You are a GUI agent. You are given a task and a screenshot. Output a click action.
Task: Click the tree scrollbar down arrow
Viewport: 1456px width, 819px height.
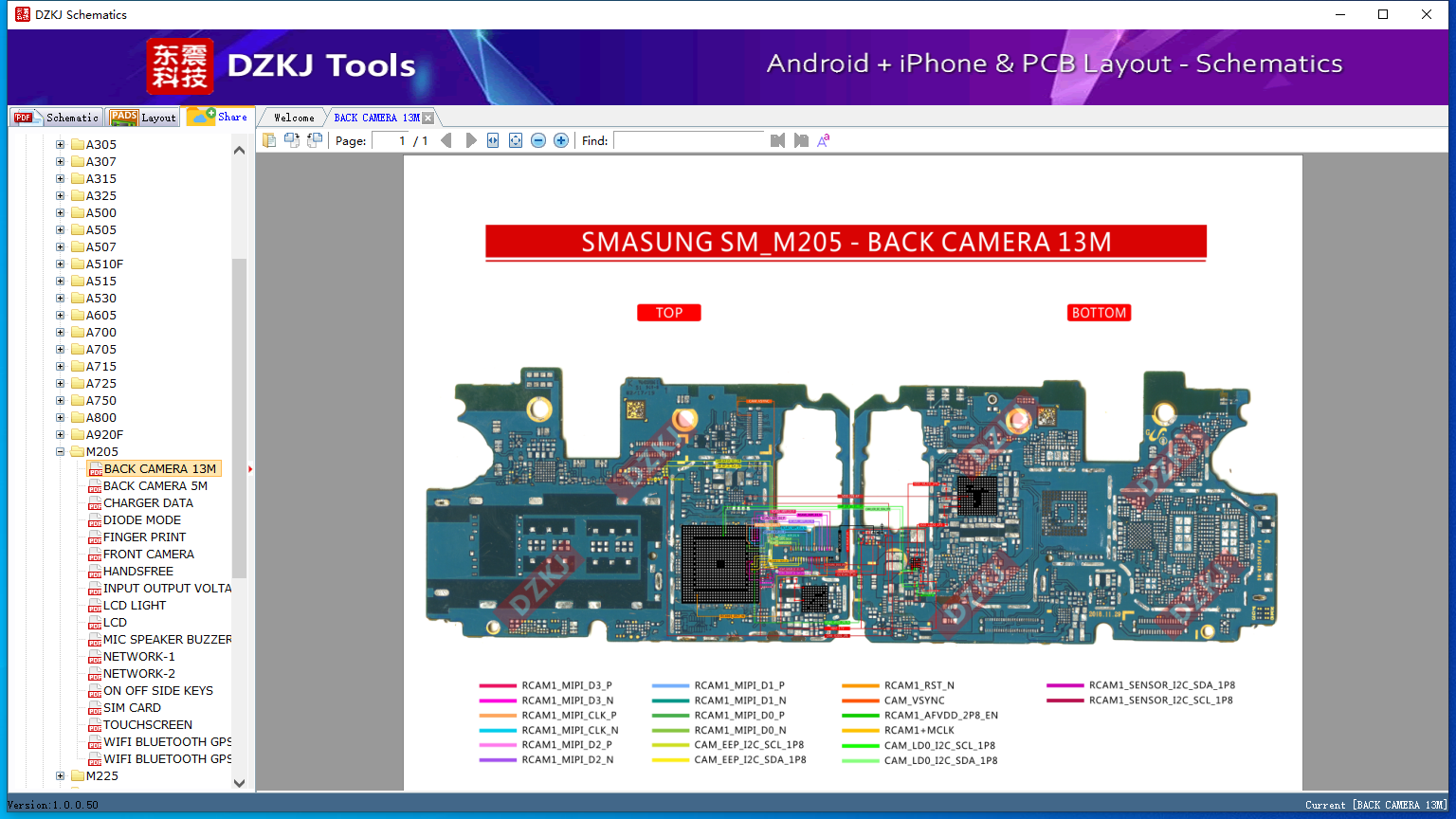pos(239,783)
